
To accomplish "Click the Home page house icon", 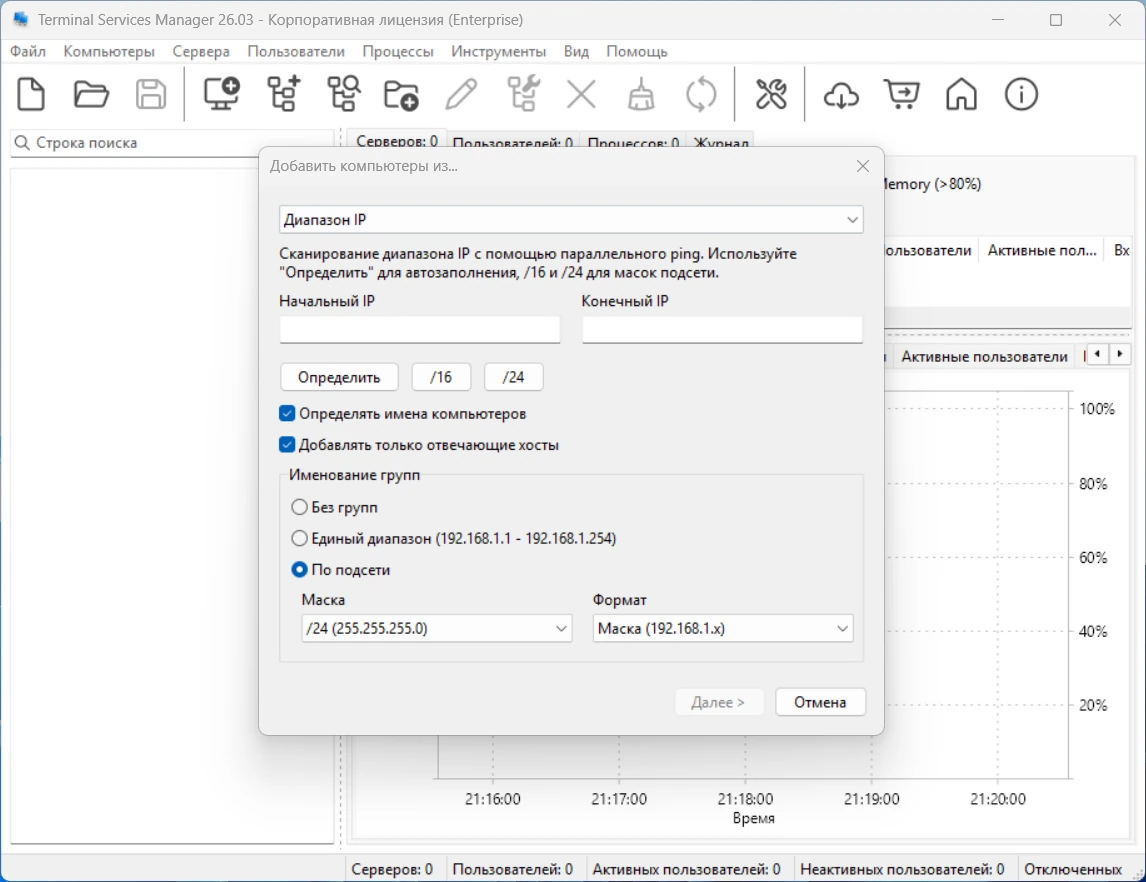I will tap(961, 94).
